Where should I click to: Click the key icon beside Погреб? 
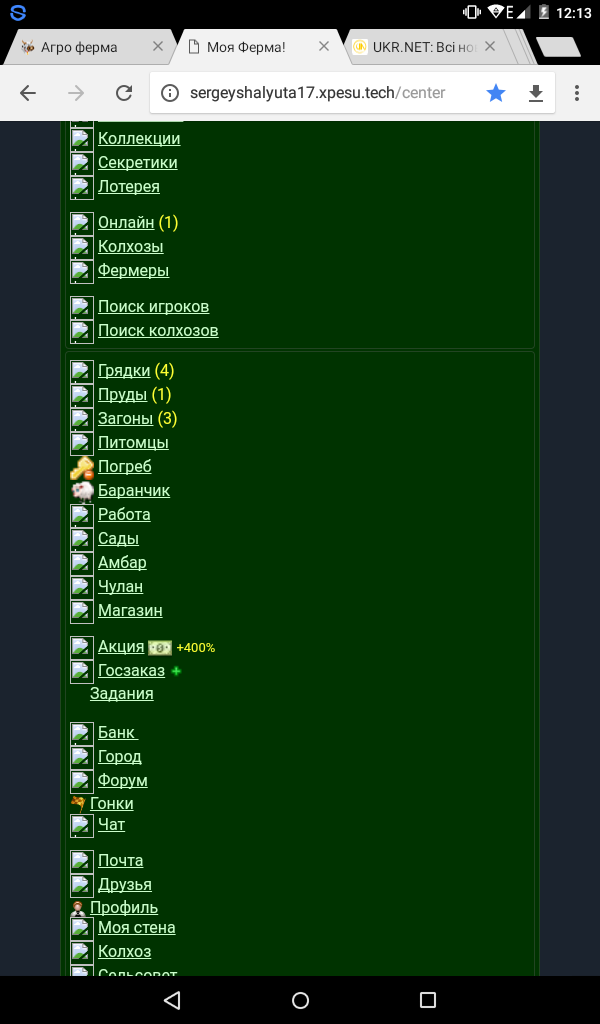82,467
